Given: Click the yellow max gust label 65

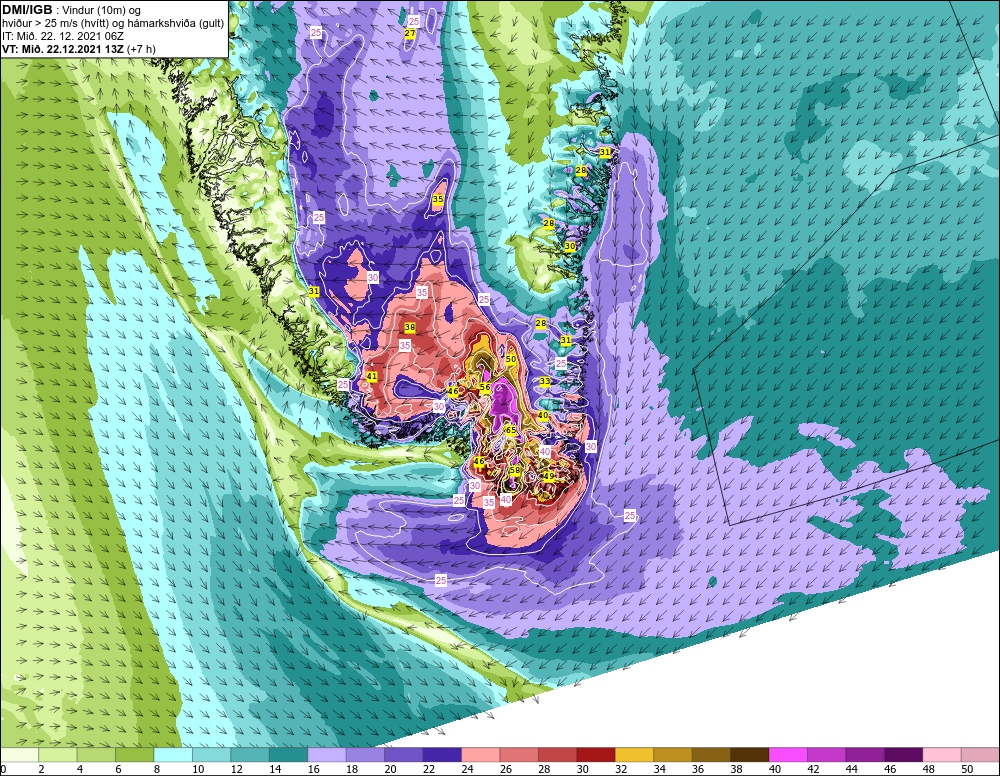Looking at the screenshot, I should coord(511,430).
